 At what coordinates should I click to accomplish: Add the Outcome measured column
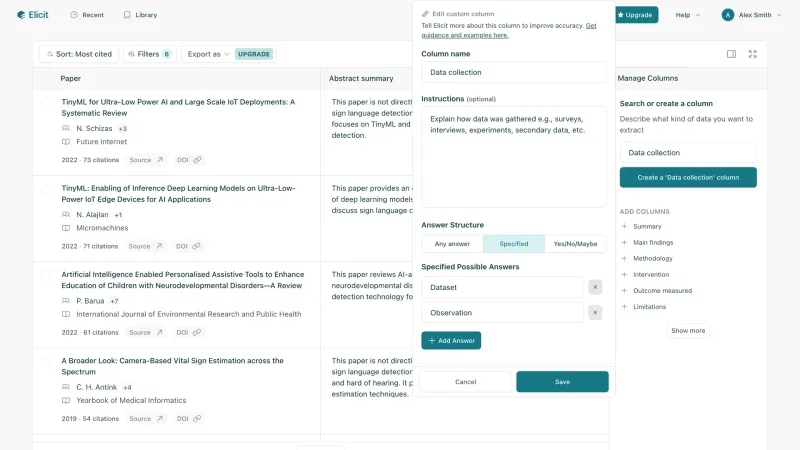[656, 291]
